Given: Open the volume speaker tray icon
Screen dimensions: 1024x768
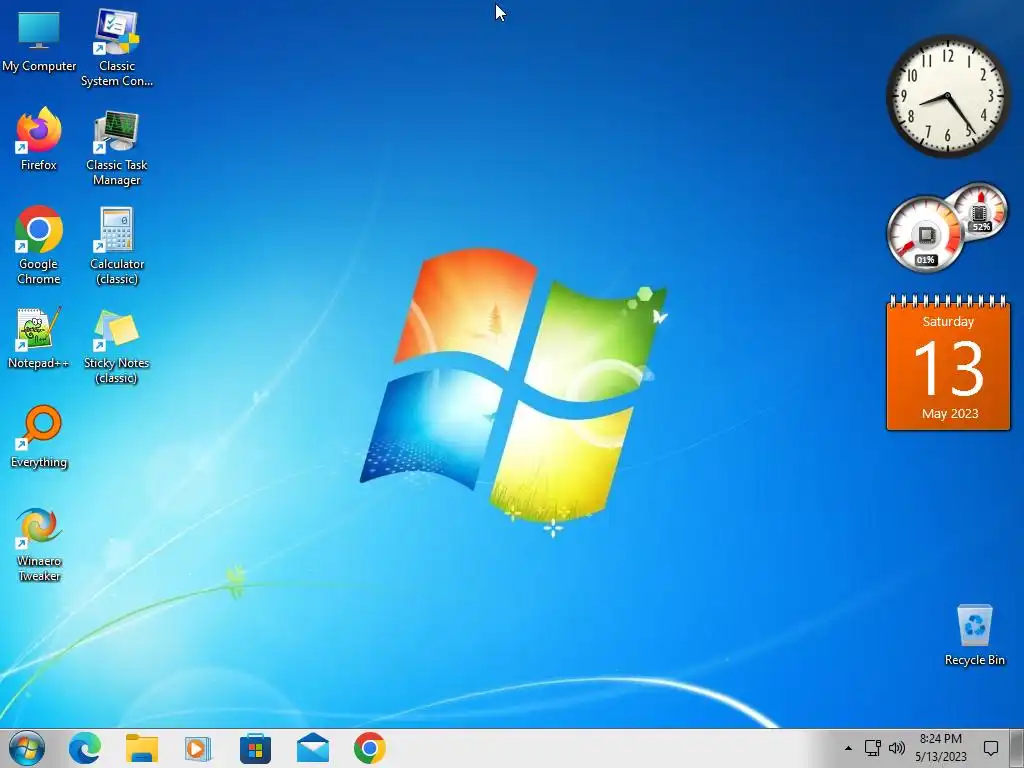Looking at the screenshot, I should tap(897, 748).
